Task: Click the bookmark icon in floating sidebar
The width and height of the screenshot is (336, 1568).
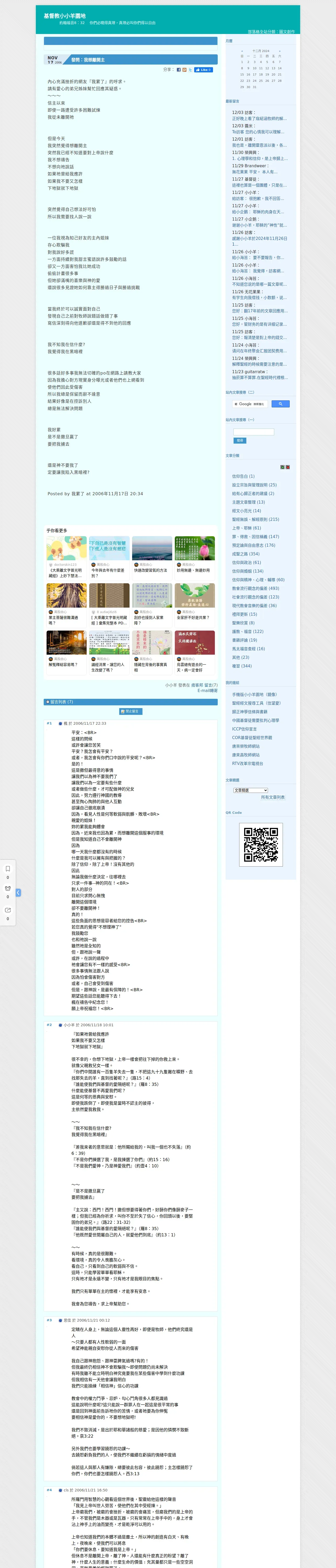Action: [8, 869]
